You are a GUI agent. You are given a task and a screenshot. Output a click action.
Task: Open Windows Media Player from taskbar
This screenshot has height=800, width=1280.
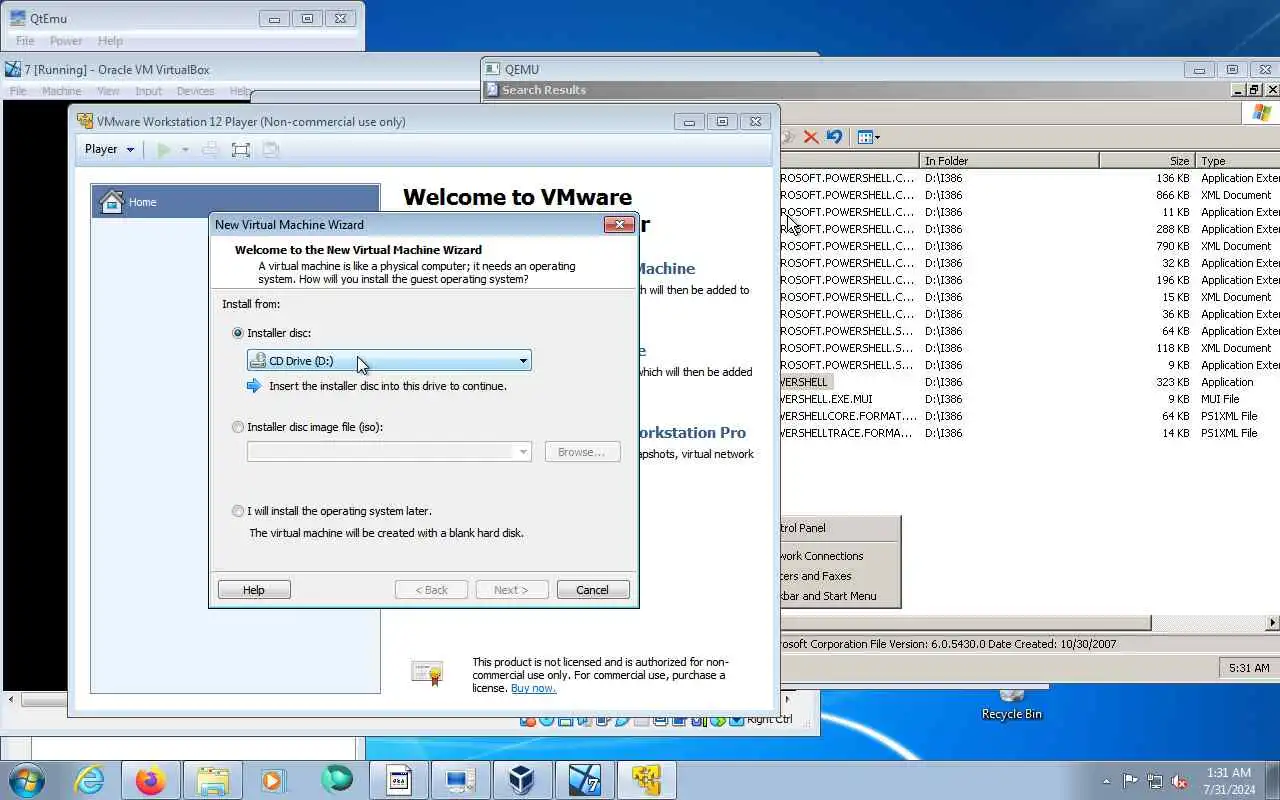pos(274,780)
